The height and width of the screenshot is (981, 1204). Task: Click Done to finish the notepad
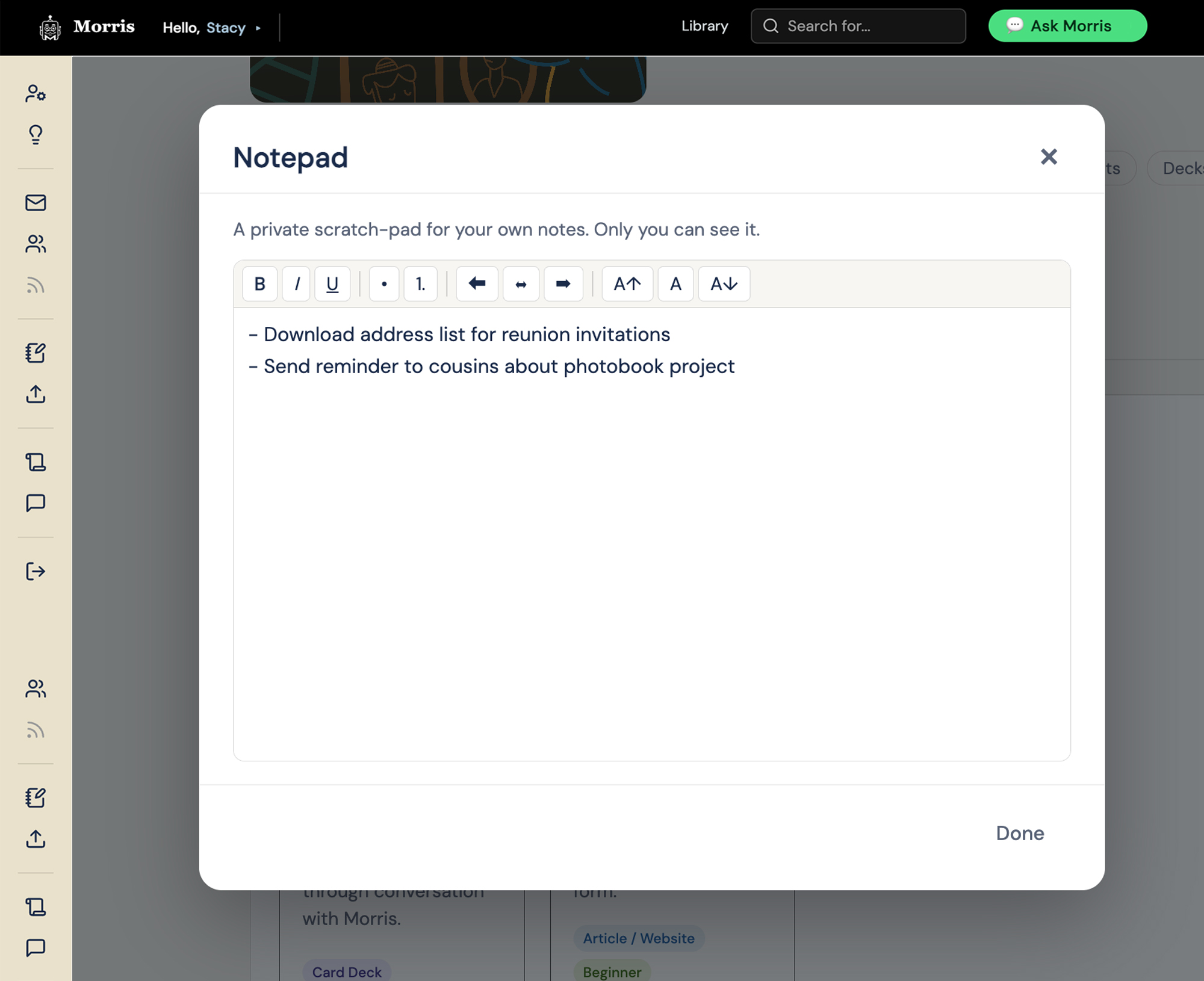click(1020, 833)
